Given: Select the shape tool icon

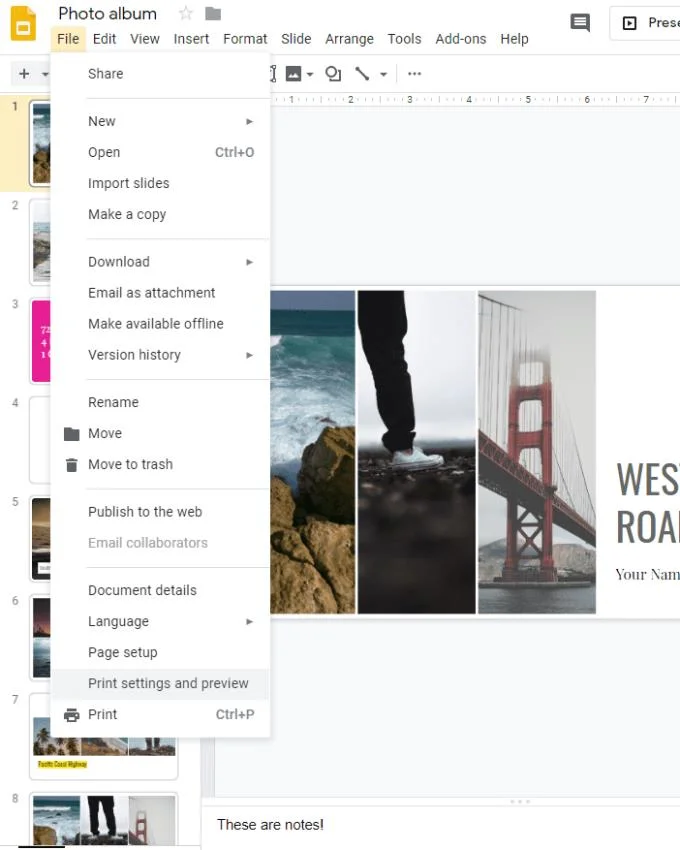Looking at the screenshot, I should pos(333,74).
